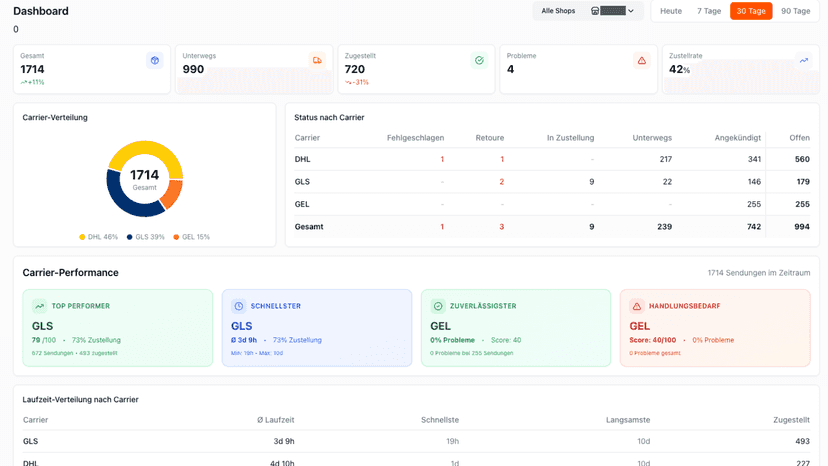
Task: Click GLS Retoure value 2
Action: coord(502,182)
